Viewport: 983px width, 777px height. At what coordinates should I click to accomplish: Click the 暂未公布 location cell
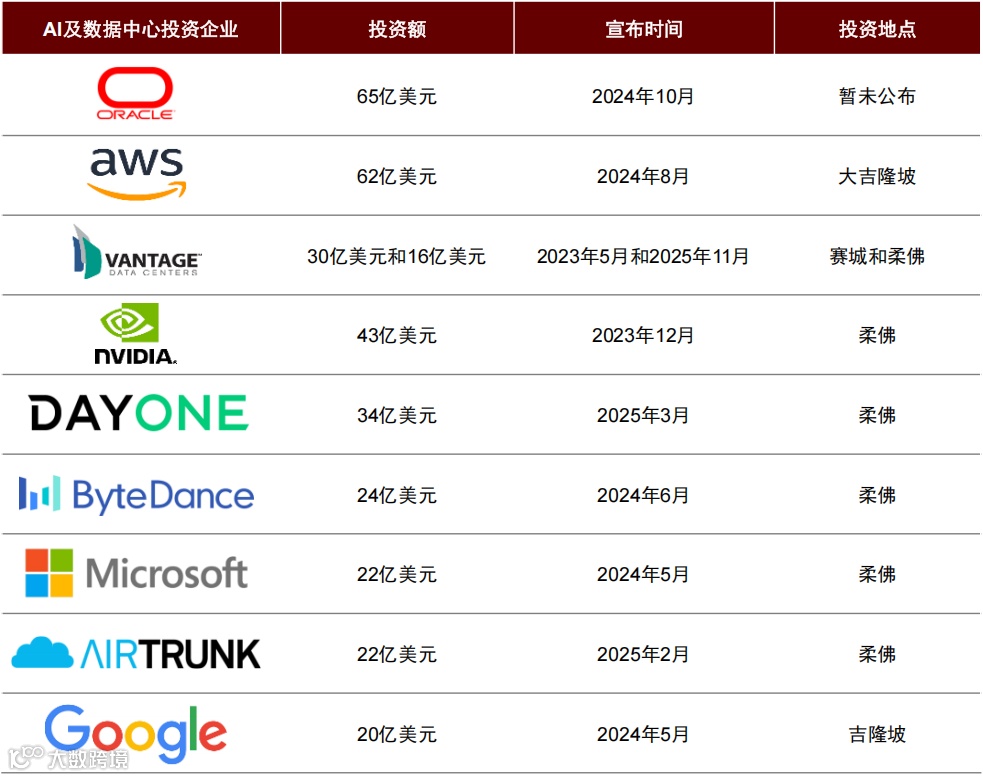(877, 96)
